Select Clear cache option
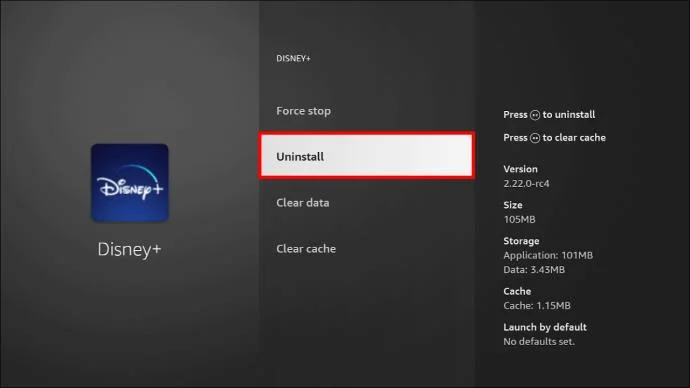Viewport: 690px width, 388px height. click(x=306, y=249)
